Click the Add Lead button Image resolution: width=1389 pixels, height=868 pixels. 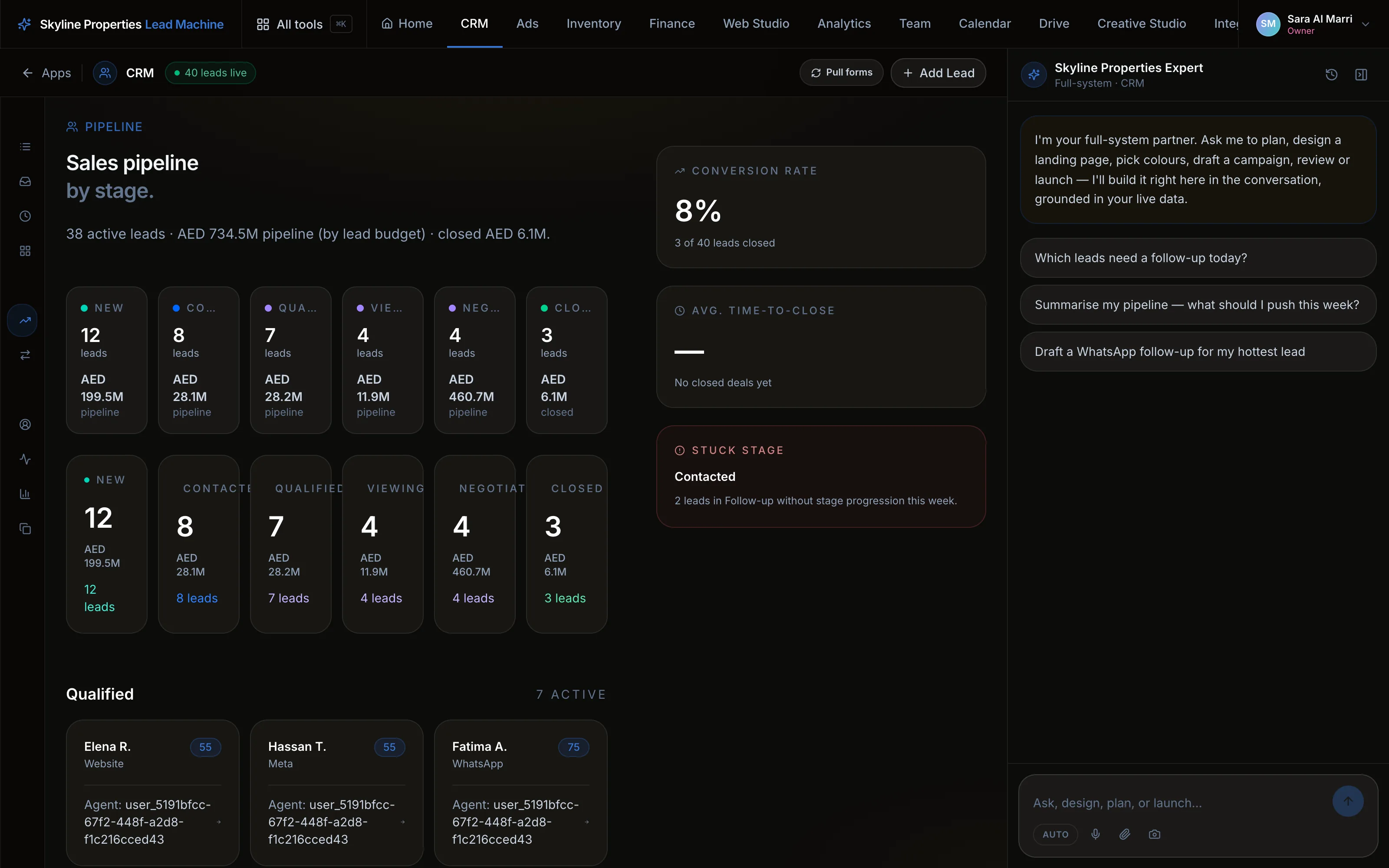pyautogui.click(x=938, y=73)
